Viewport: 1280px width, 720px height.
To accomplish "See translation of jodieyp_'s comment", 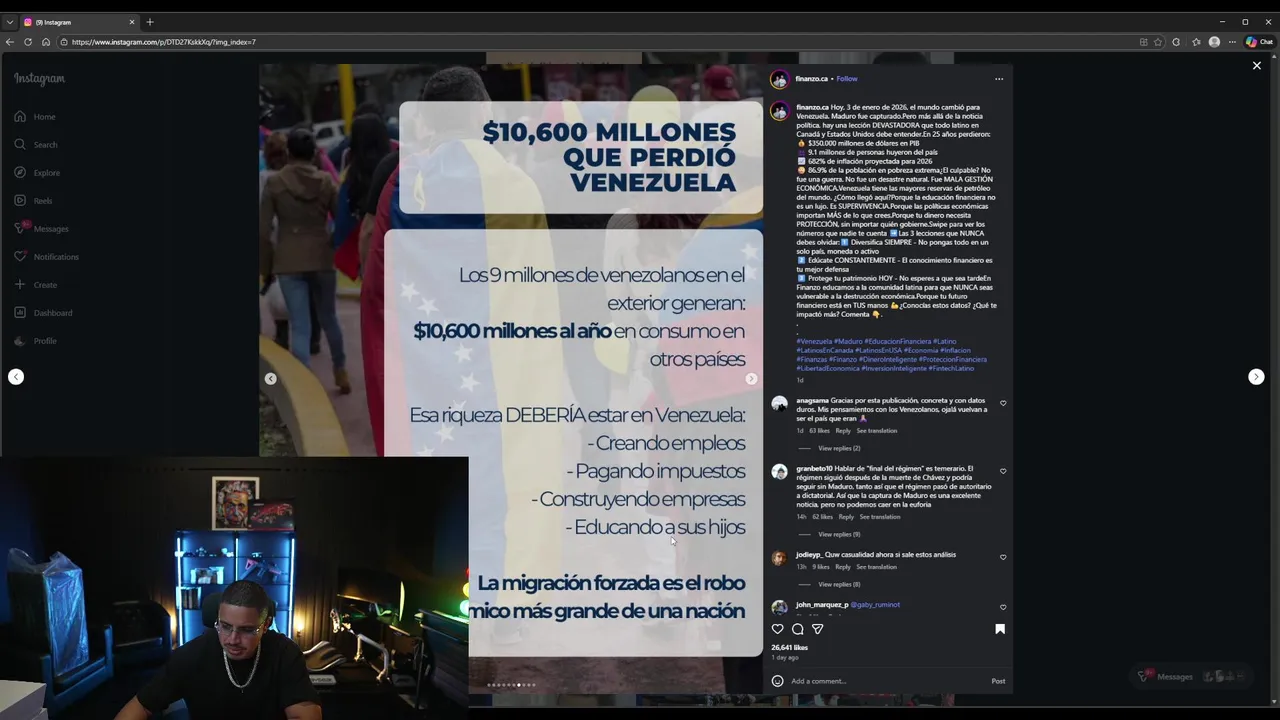I will tap(877, 567).
